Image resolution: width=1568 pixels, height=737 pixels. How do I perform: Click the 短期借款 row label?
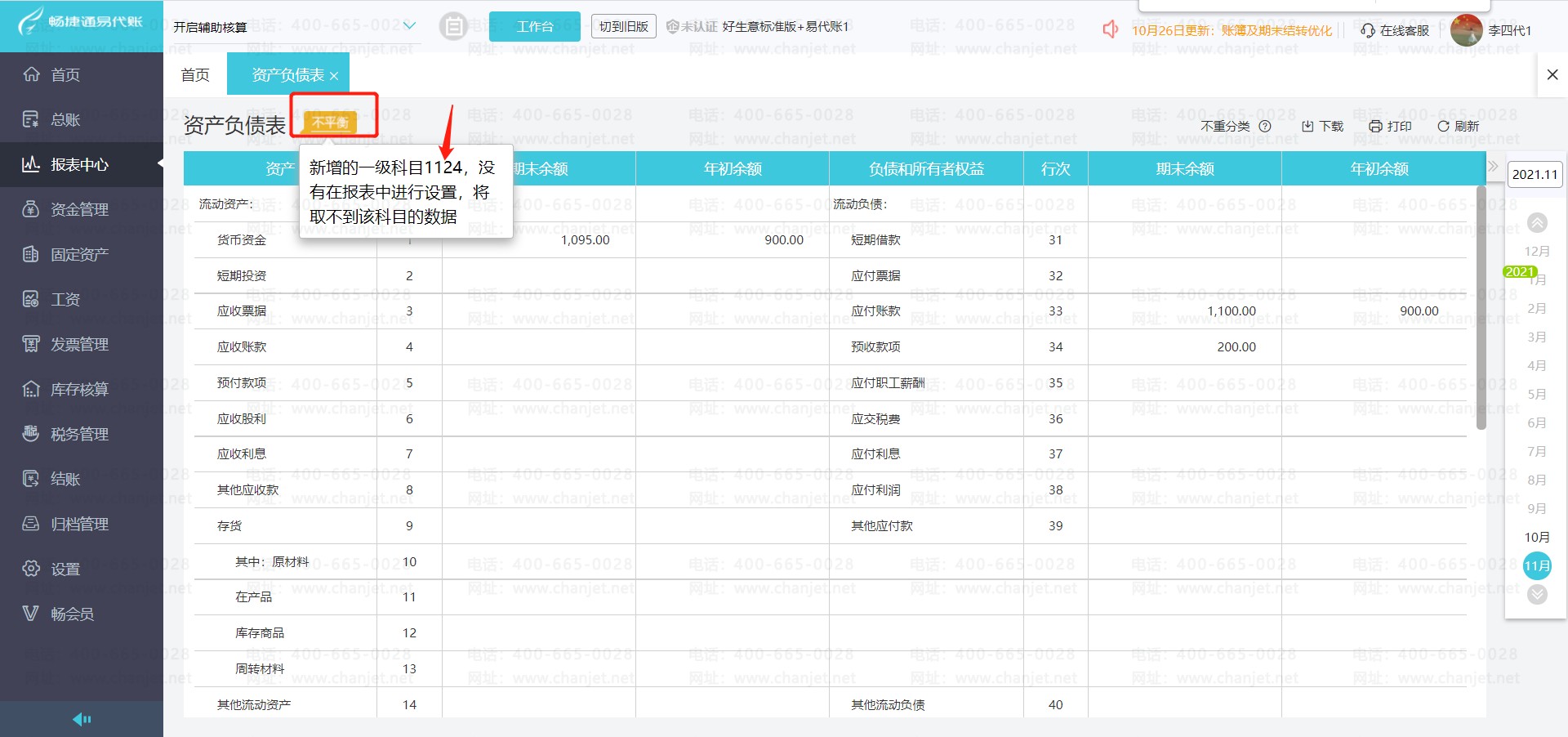[875, 240]
